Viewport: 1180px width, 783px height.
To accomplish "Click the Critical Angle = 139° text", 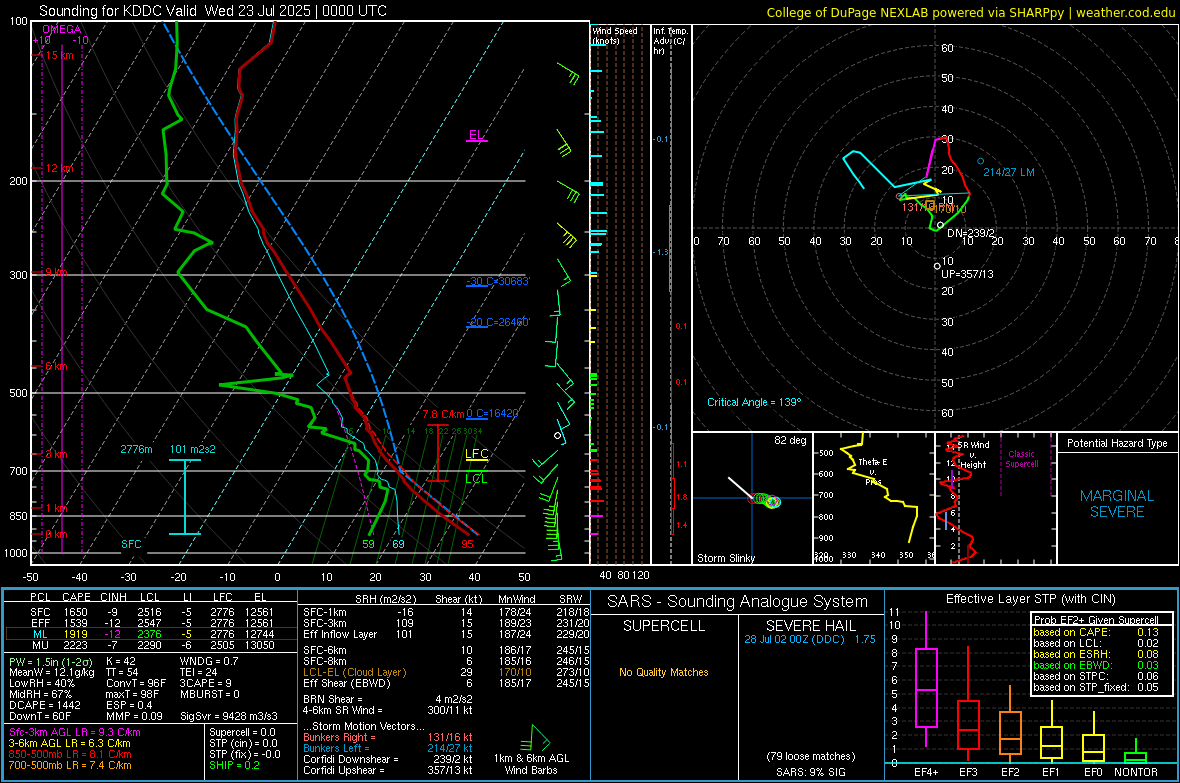I will coord(754,402).
